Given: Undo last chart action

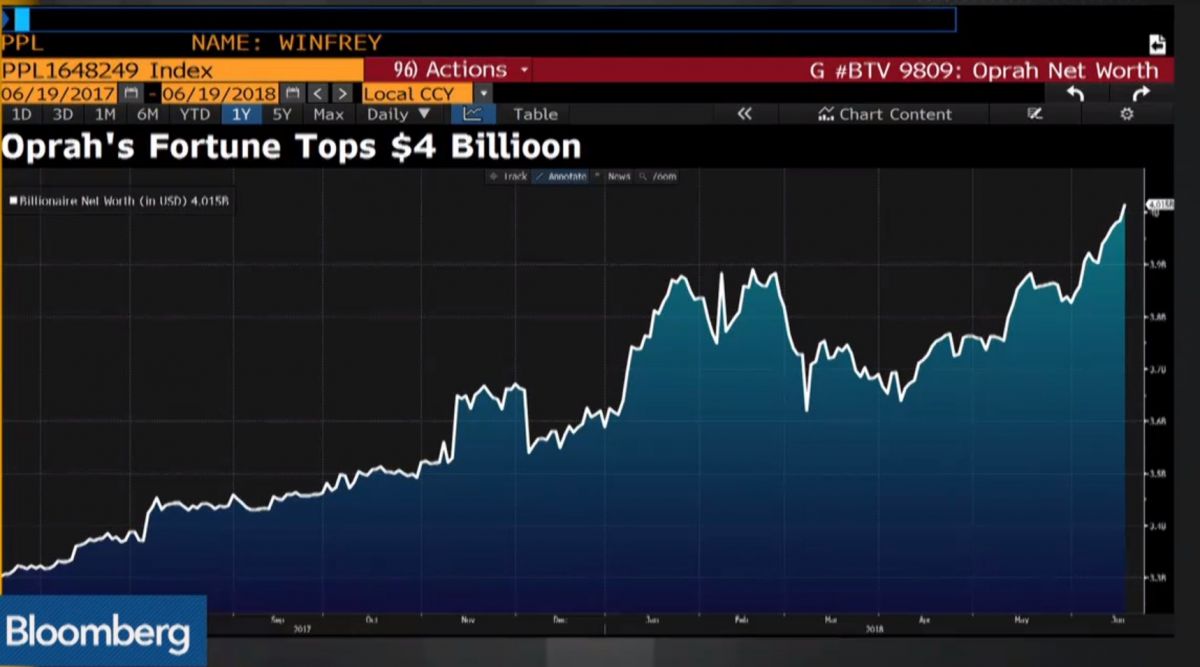Looking at the screenshot, I should [1075, 93].
